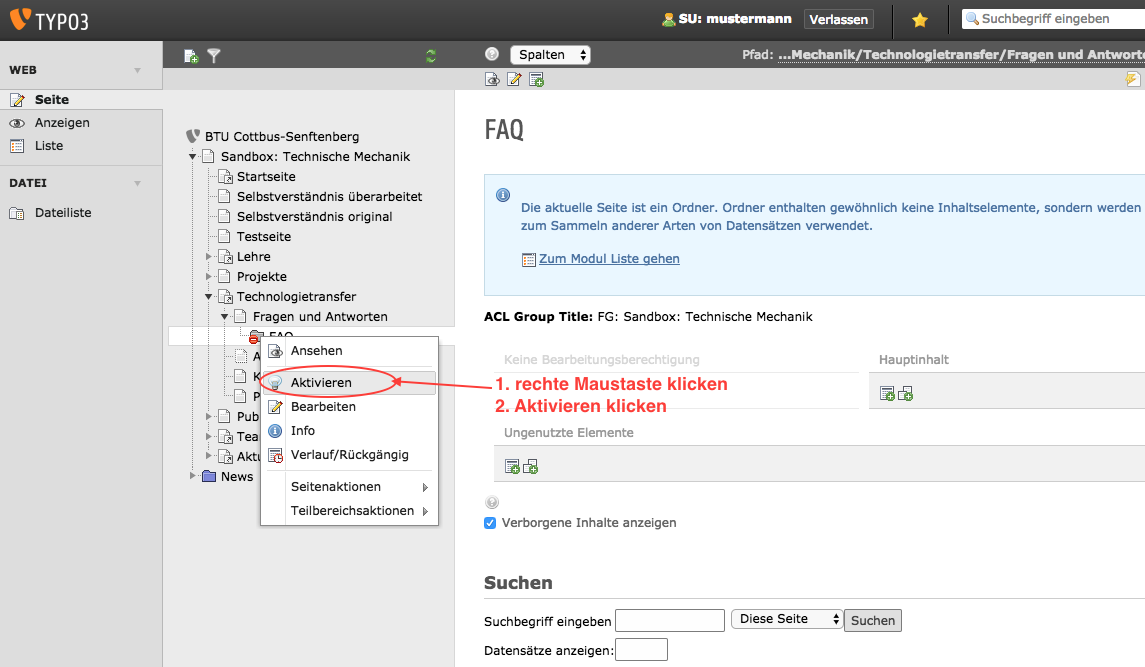
Task: Choose Aktivieren in the context menu
Action: click(321, 383)
